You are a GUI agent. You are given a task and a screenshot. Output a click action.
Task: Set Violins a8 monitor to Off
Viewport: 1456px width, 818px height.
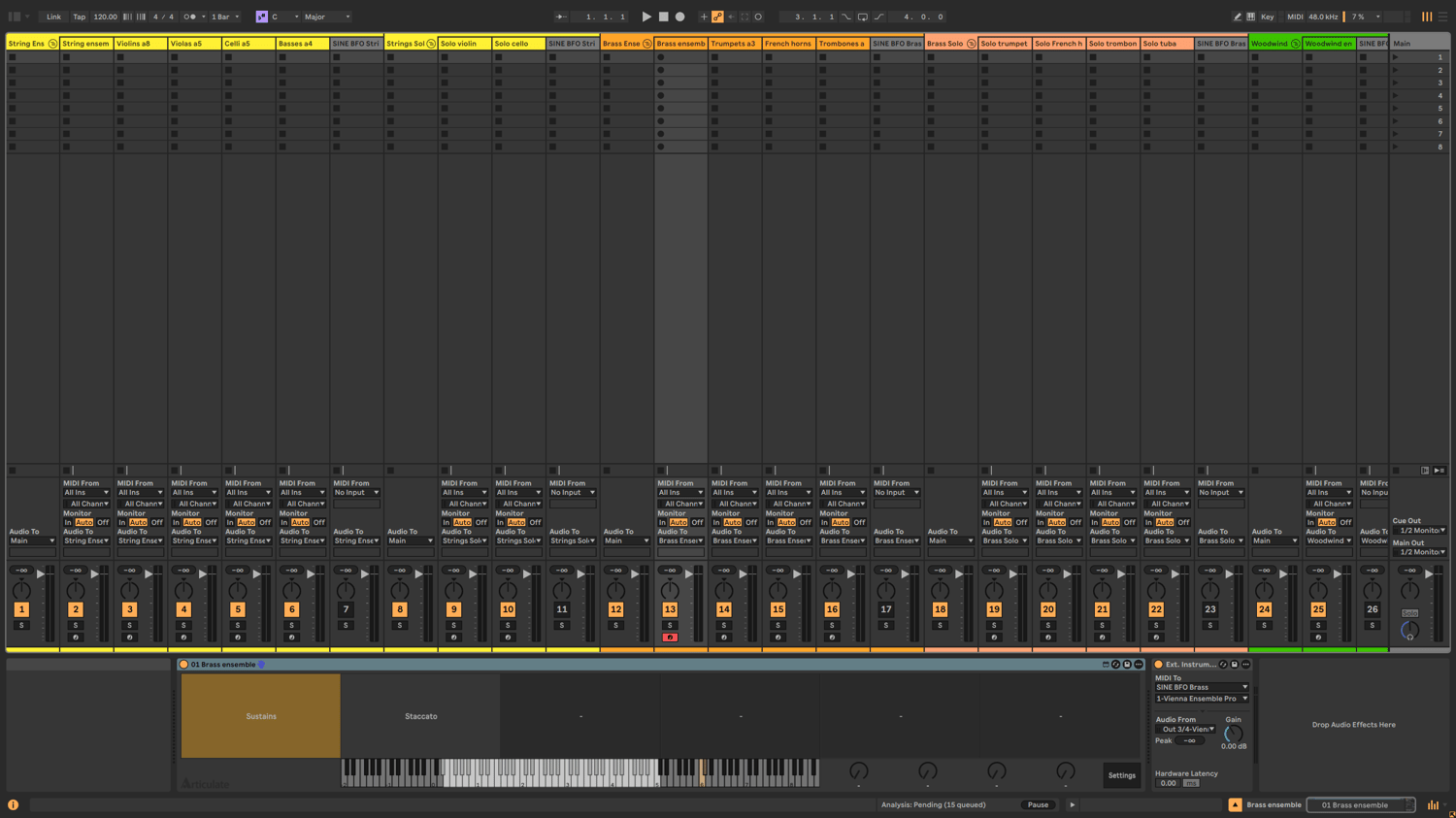pyautogui.click(x=156, y=522)
